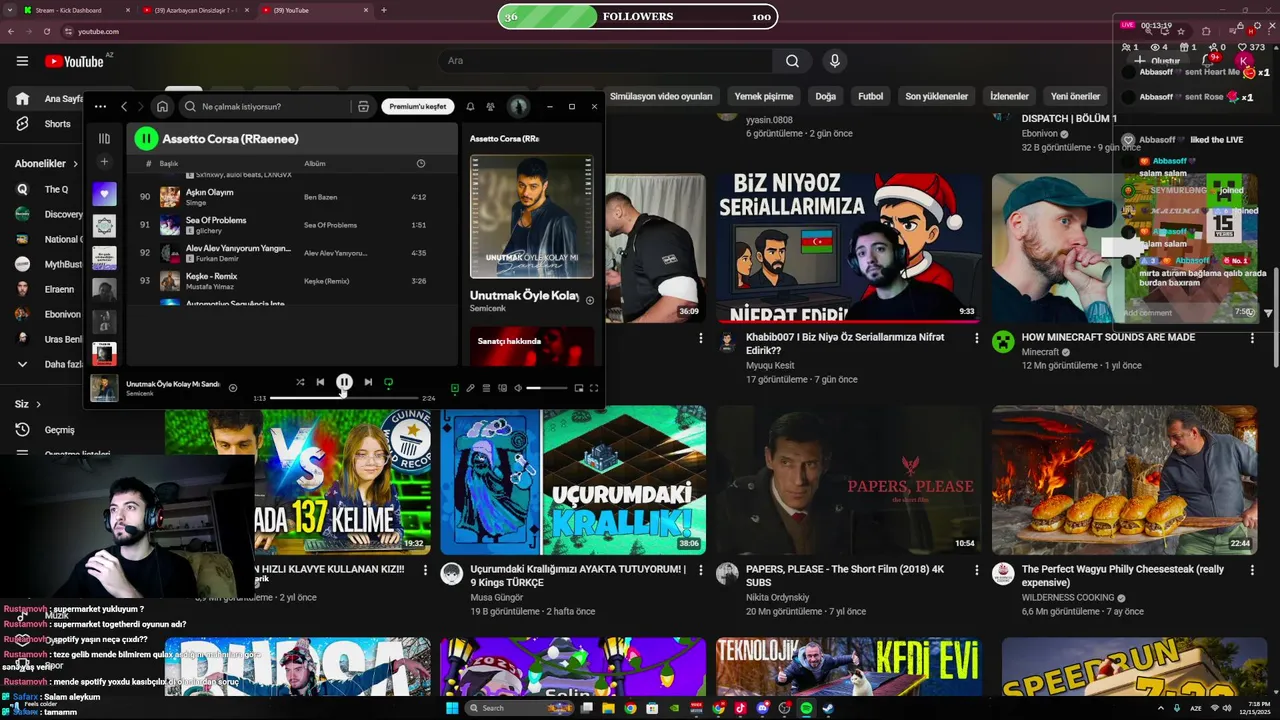Go back in Spotify navigation
This screenshot has height=720, width=1280.
click(x=124, y=106)
